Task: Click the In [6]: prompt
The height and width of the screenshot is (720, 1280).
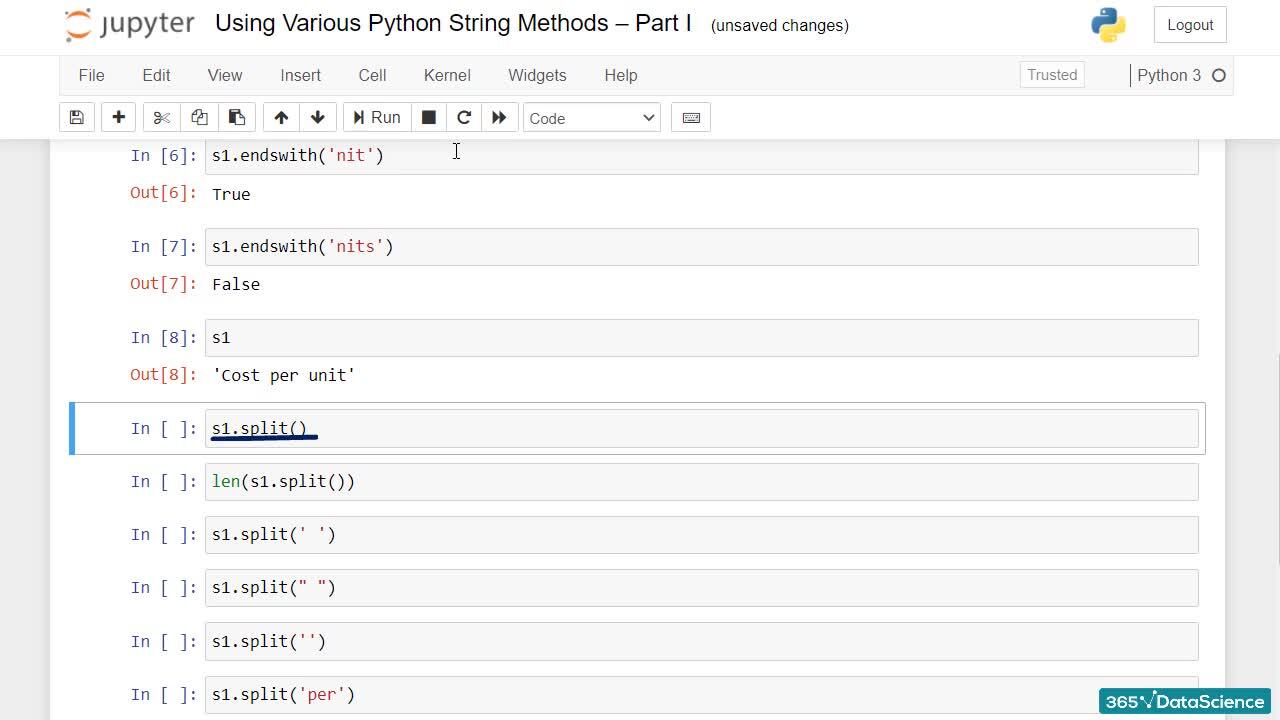Action: 164,155
